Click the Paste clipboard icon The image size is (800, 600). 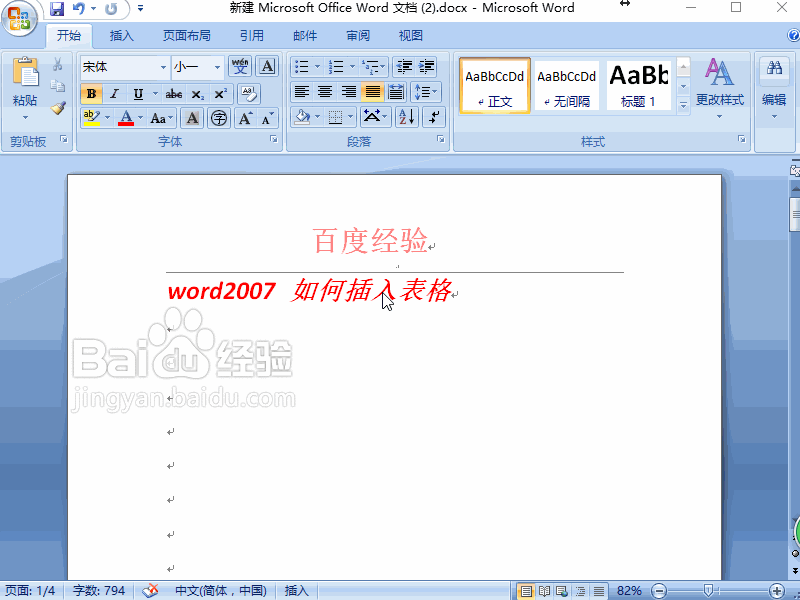25,72
